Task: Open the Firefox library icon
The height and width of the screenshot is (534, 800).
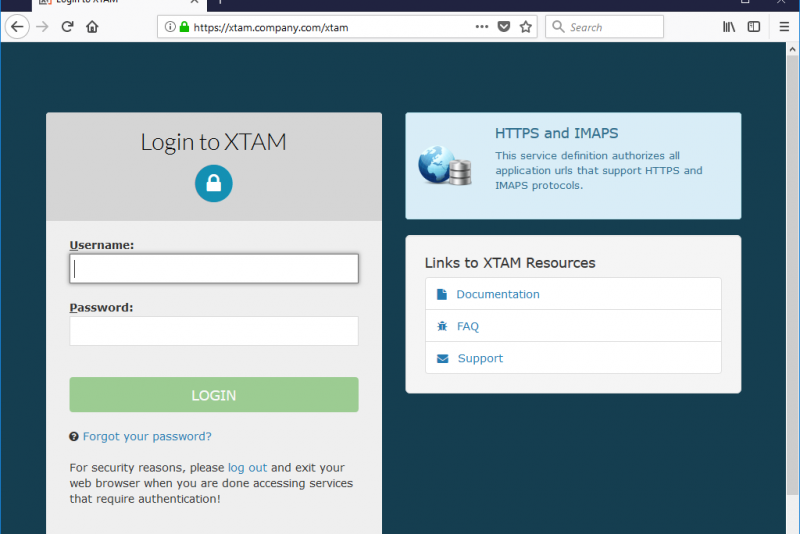Action: 729,27
